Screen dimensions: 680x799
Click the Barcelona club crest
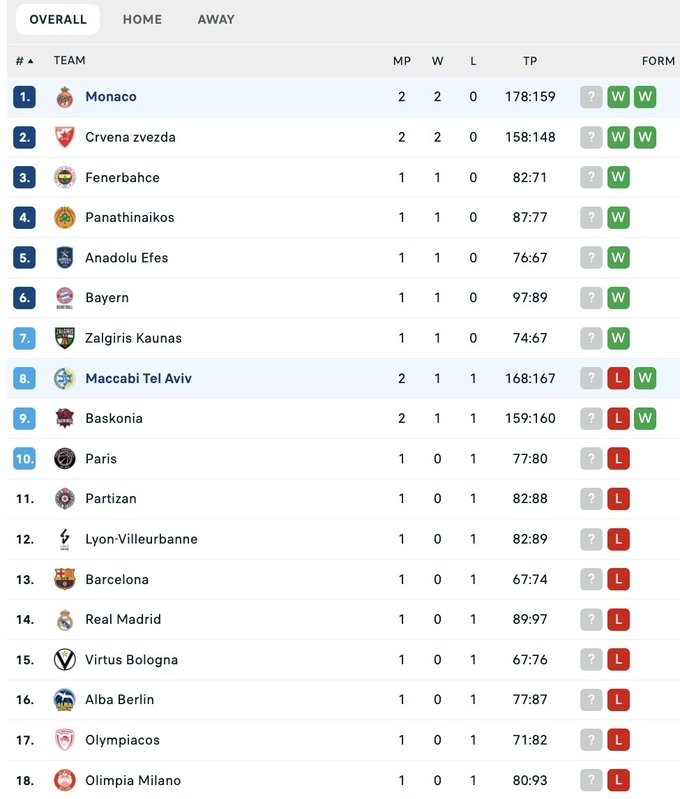click(x=65, y=579)
